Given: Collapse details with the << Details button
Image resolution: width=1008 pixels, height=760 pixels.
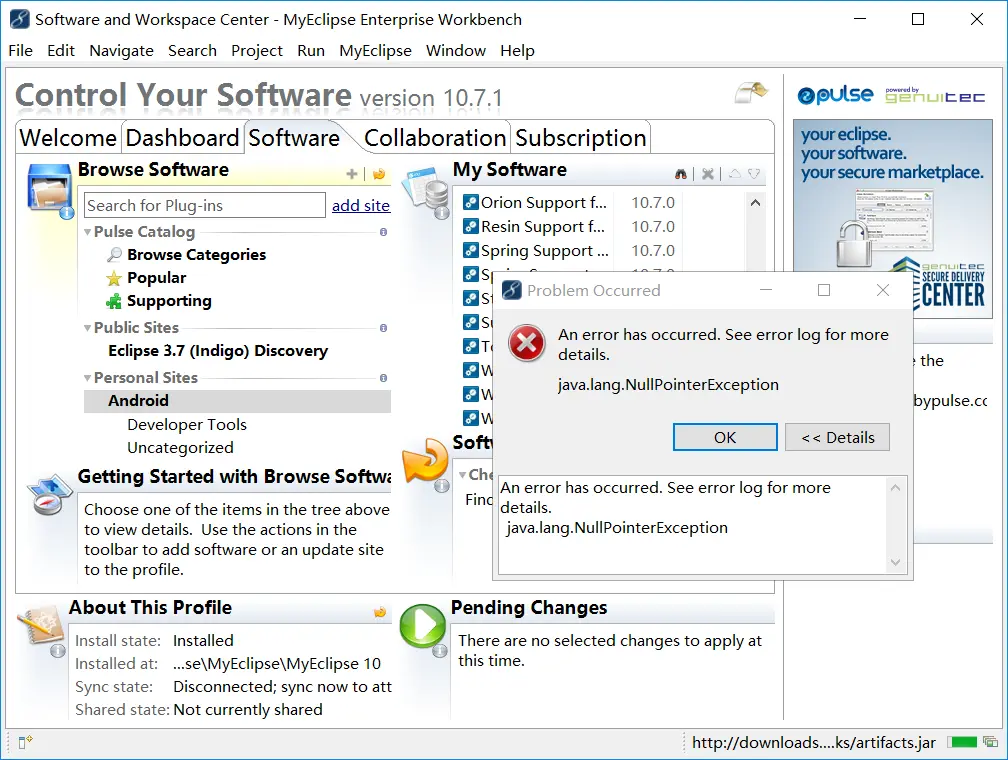Looking at the screenshot, I should coord(837,437).
